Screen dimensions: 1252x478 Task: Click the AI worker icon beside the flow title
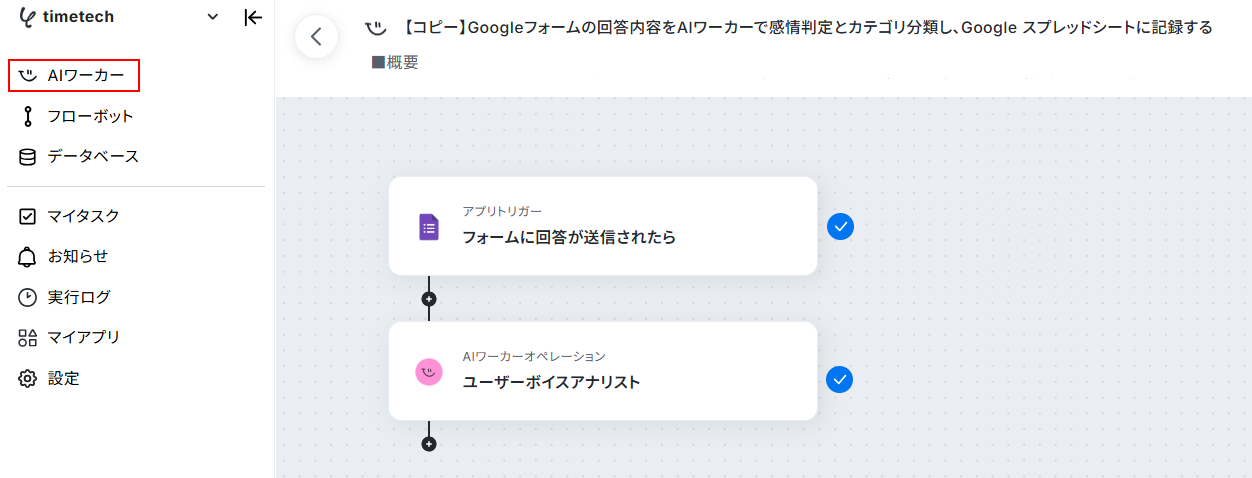(375, 28)
